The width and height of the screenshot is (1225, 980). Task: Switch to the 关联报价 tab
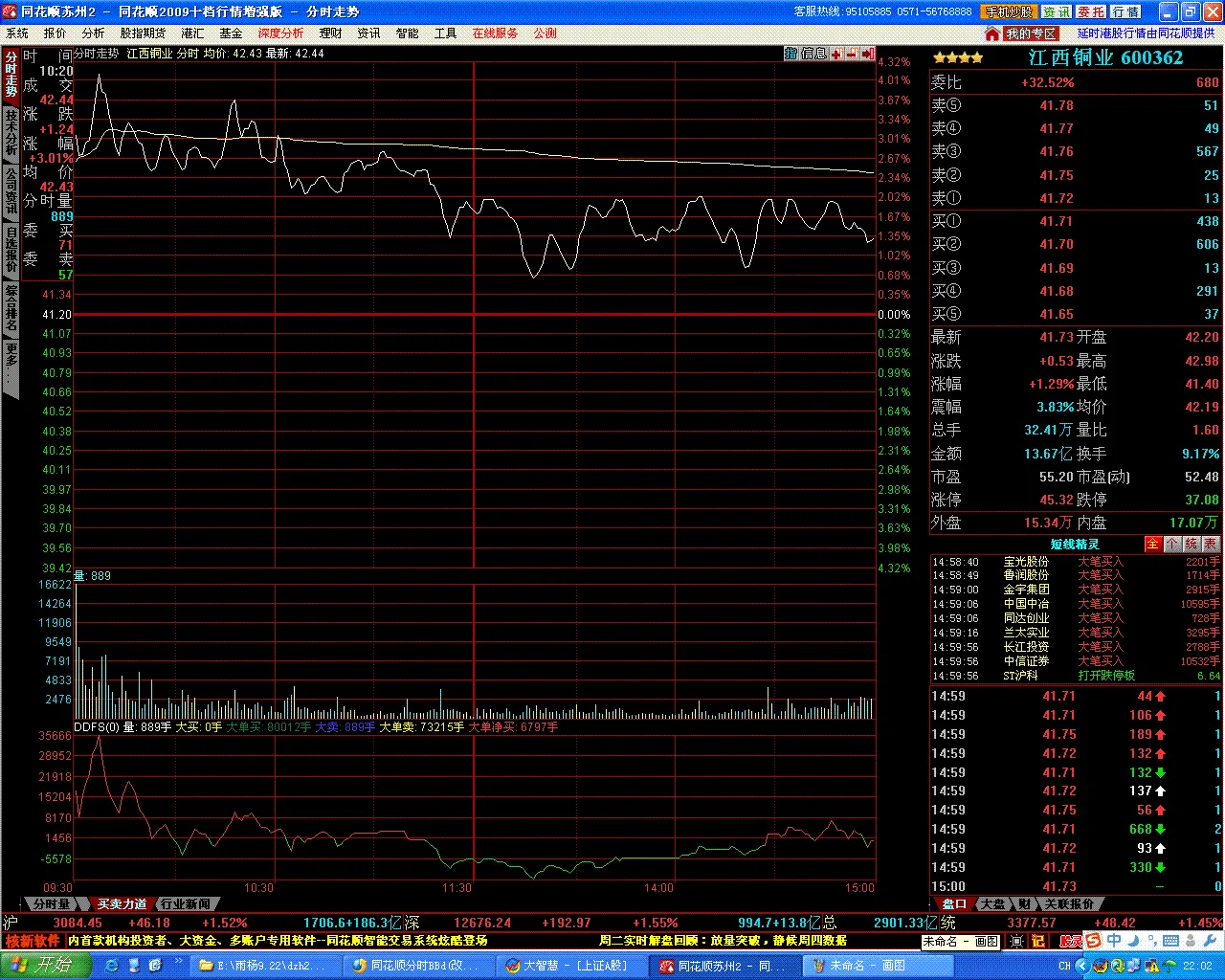tap(1068, 903)
